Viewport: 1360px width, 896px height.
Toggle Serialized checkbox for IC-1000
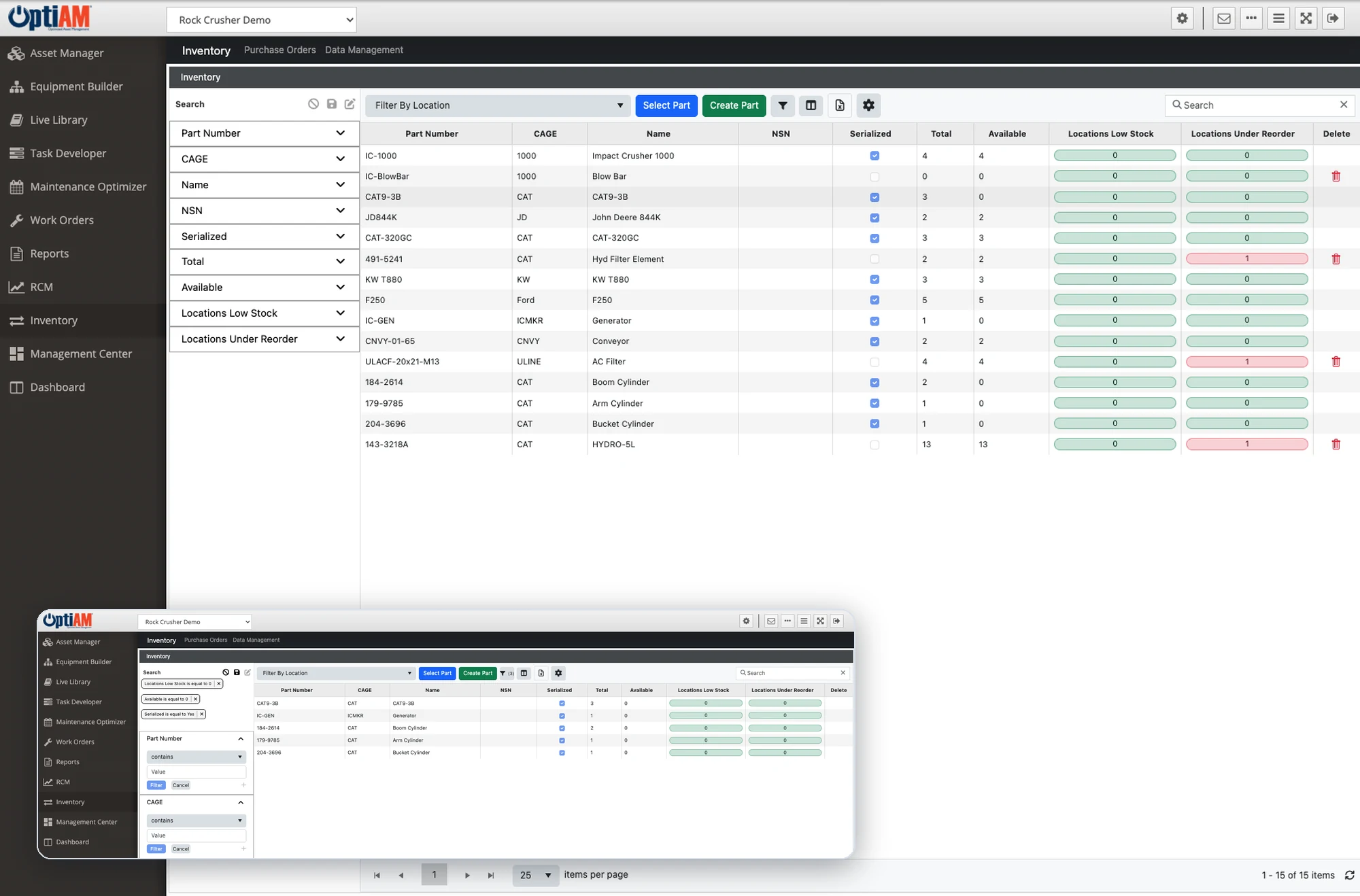click(x=874, y=156)
